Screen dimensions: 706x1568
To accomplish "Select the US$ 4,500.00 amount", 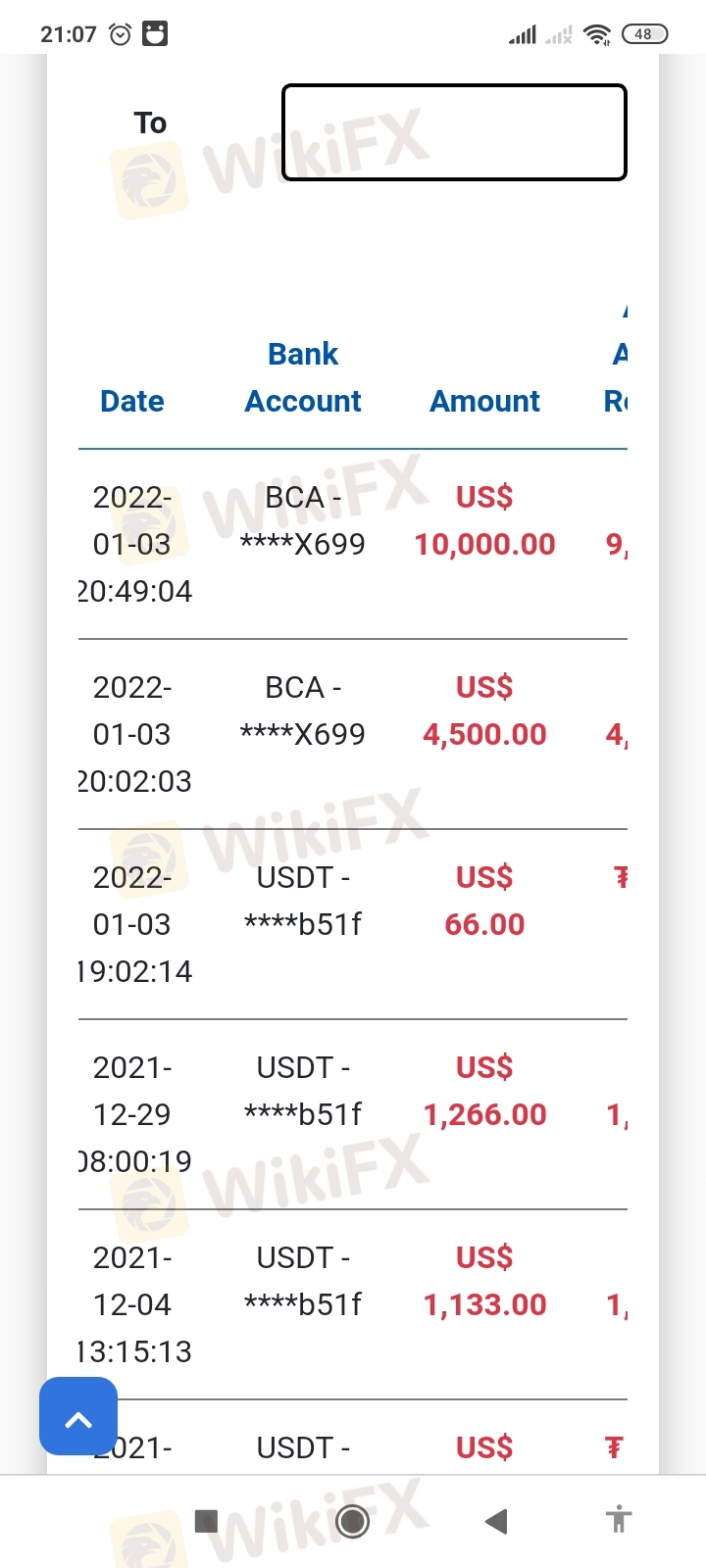I will 484,711.
